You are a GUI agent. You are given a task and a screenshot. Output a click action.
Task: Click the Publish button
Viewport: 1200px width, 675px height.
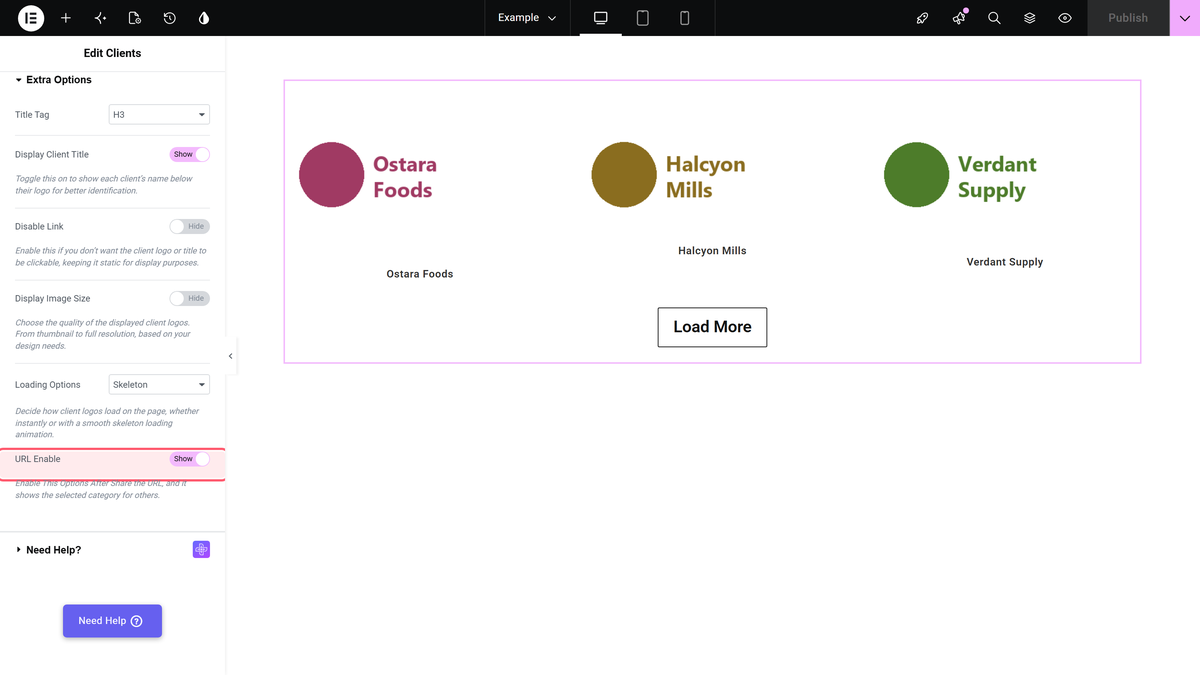coord(1128,18)
